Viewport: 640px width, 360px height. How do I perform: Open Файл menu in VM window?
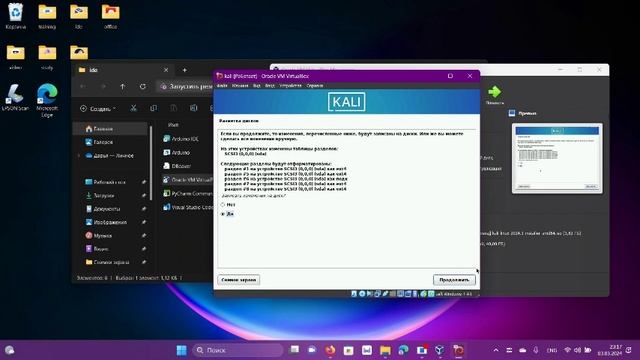(x=222, y=86)
